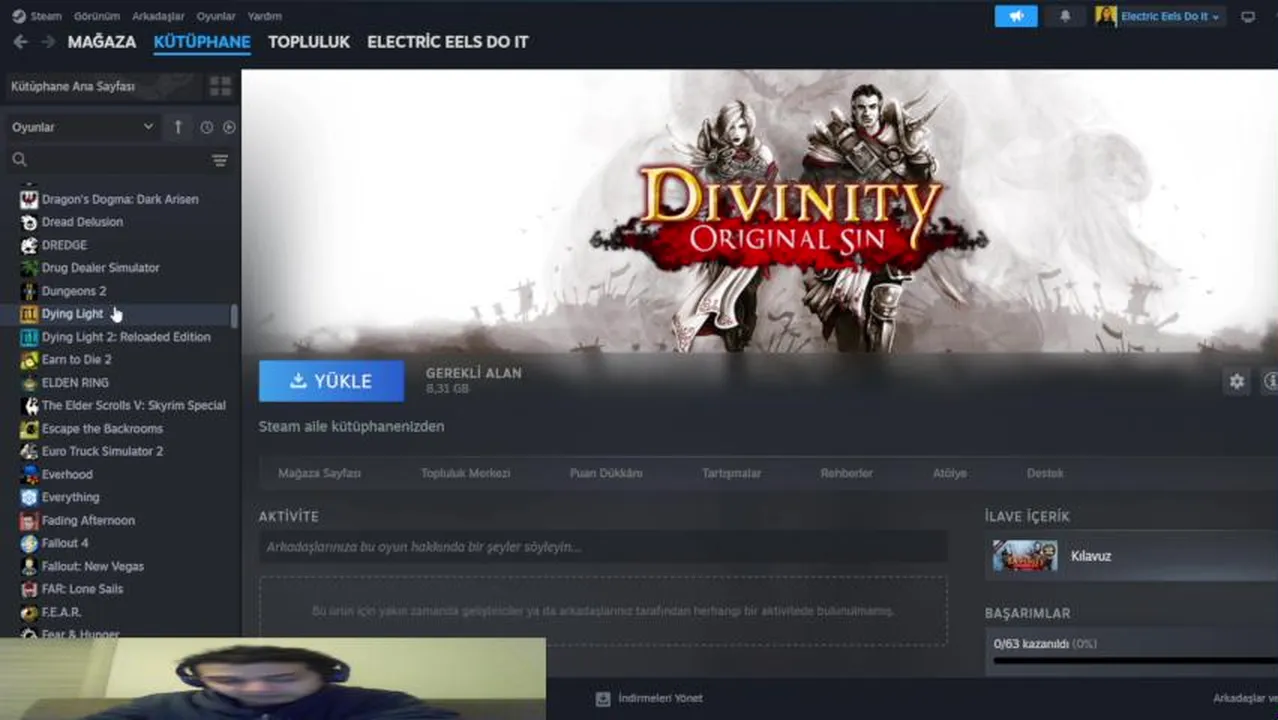The image size is (1278, 720).
Task: Click Kütüphane Ana Sayfası button
Action: tap(104, 87)
